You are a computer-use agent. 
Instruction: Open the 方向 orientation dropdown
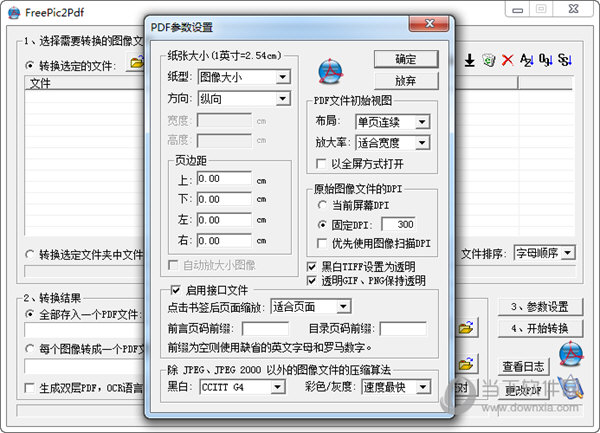[x=282, y=99]
